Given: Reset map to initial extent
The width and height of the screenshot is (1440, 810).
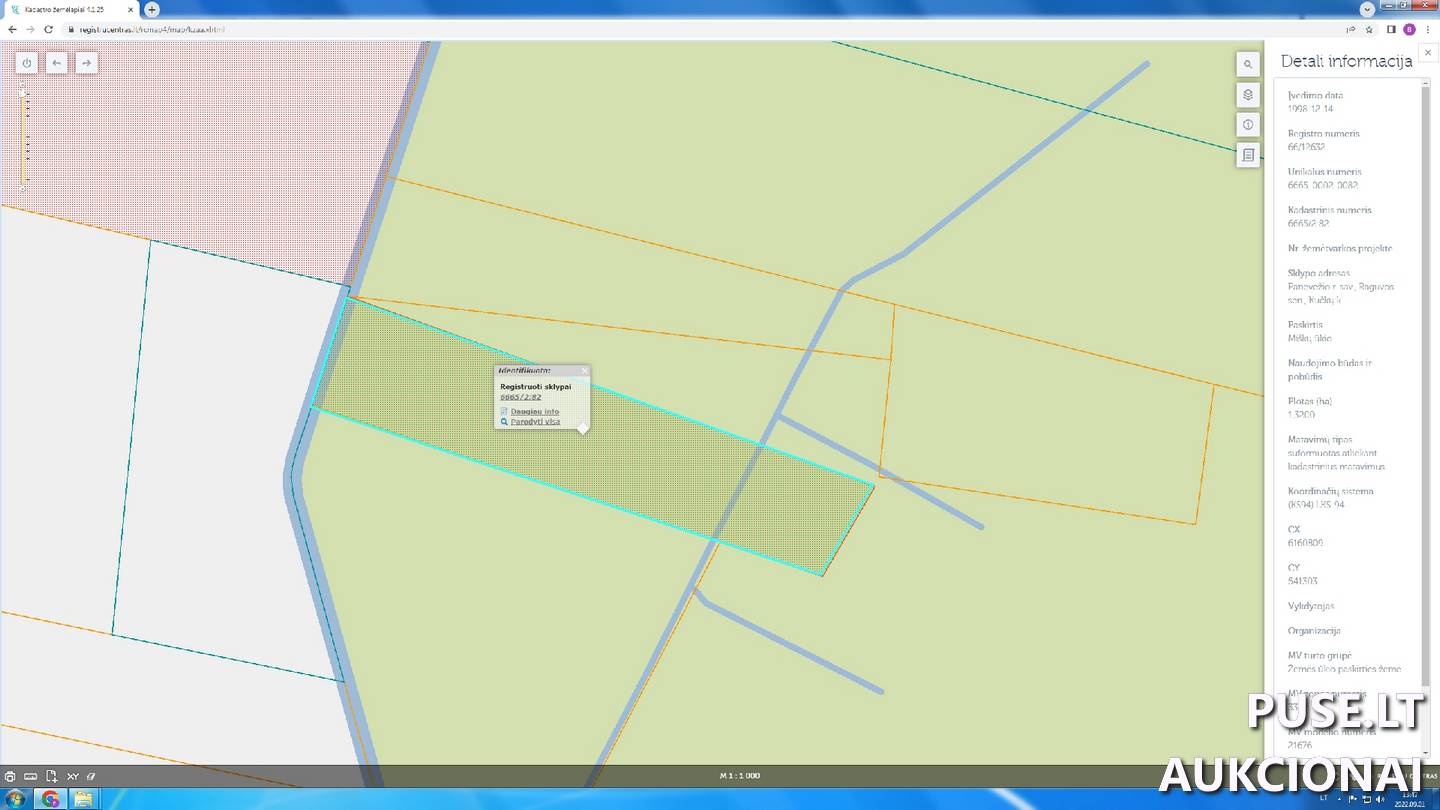Looking at the screenshot, I should click(27, 63).
